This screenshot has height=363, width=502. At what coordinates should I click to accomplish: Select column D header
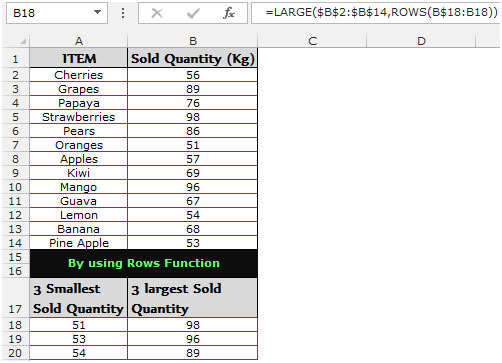(x=421, y=41)
